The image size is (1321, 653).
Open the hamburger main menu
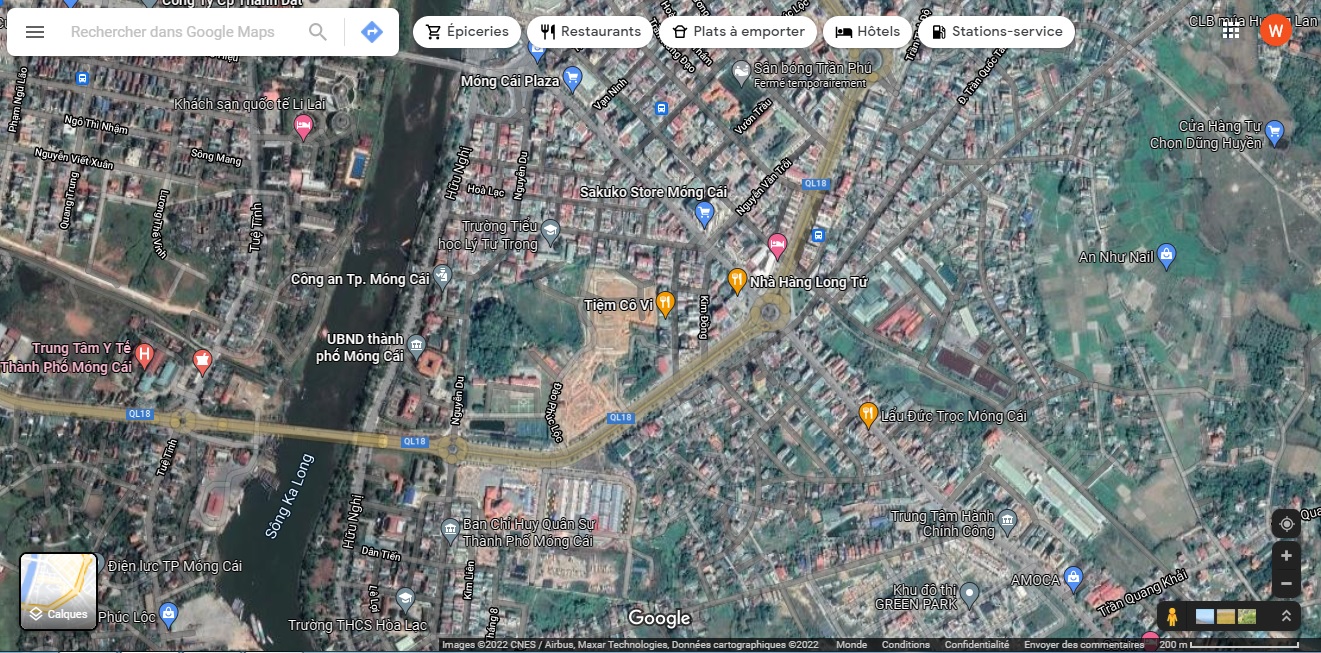(x=35, y=32)
